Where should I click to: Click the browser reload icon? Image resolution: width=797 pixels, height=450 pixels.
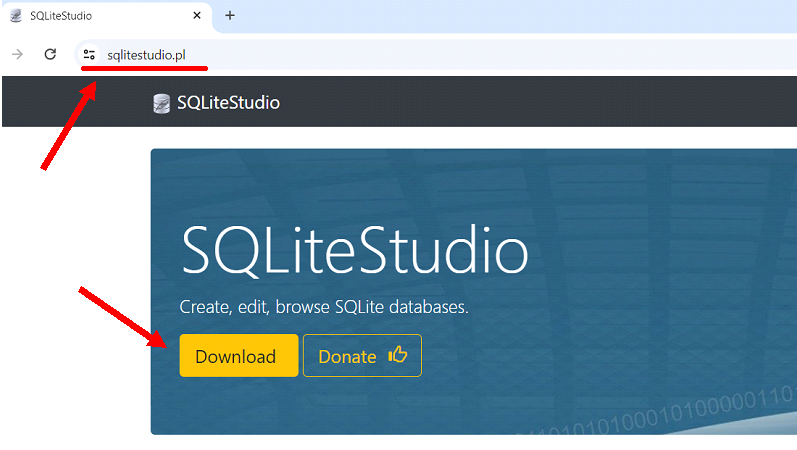[x=50, y=54]
